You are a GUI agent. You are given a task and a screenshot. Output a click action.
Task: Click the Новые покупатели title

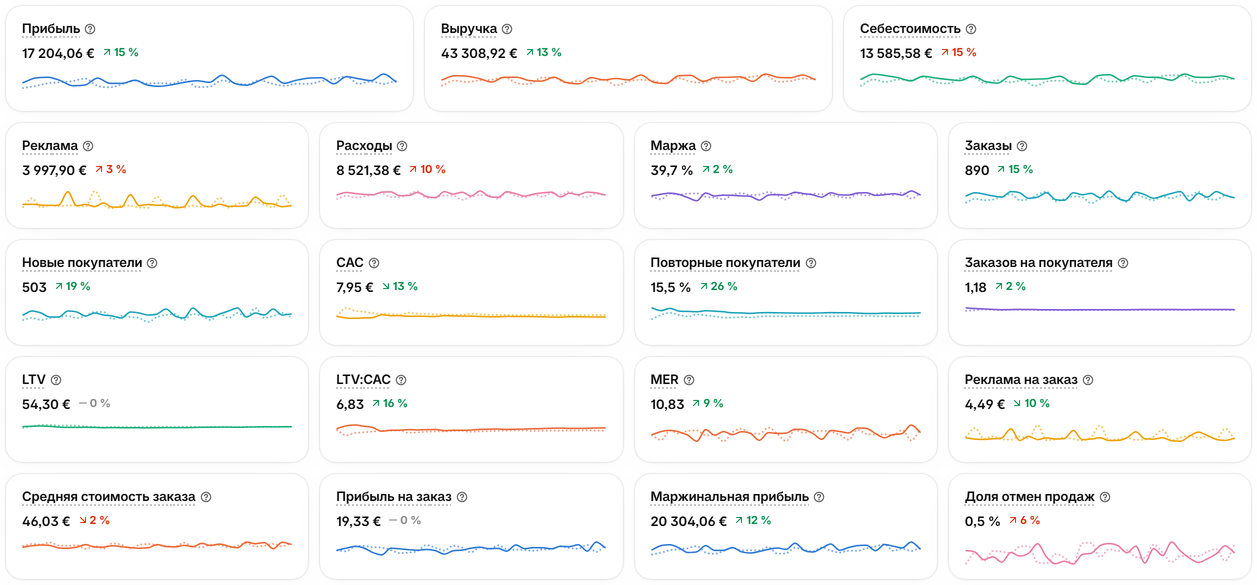coord(82,263)
